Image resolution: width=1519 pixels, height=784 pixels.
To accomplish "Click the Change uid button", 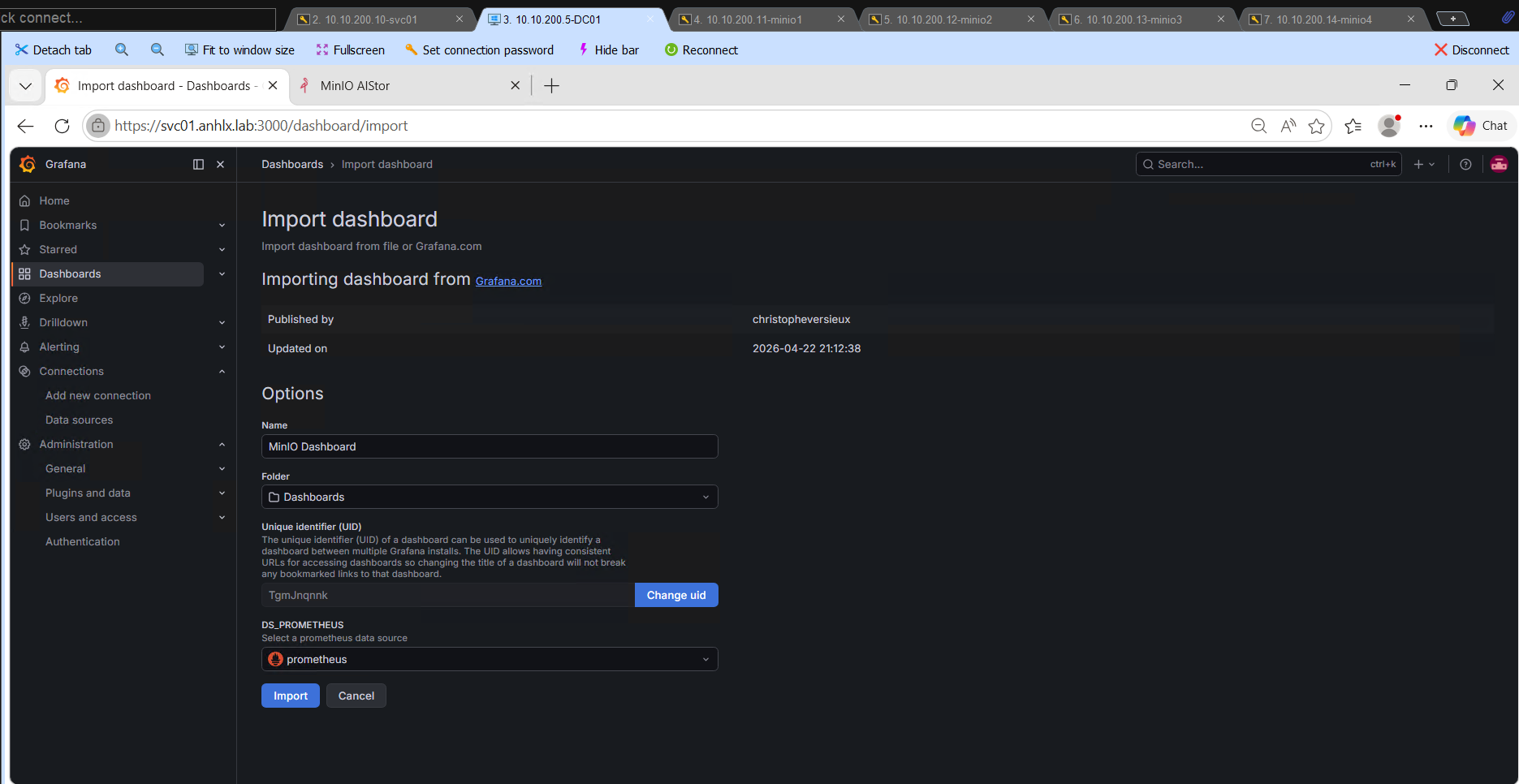I will [x=676, y=595].
